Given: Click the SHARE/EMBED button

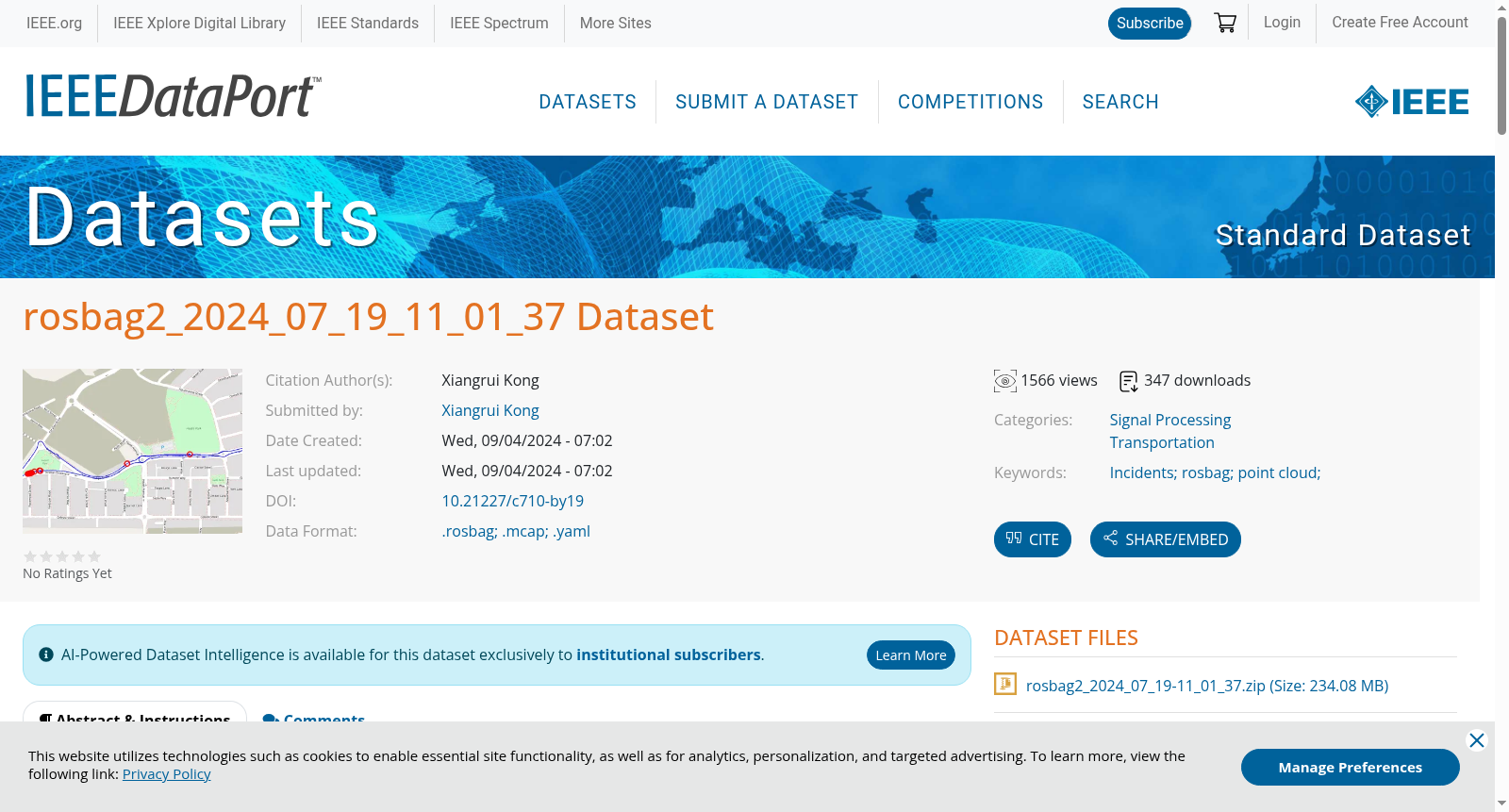Looking at the screenshot, I should (x=1166, y=539).
